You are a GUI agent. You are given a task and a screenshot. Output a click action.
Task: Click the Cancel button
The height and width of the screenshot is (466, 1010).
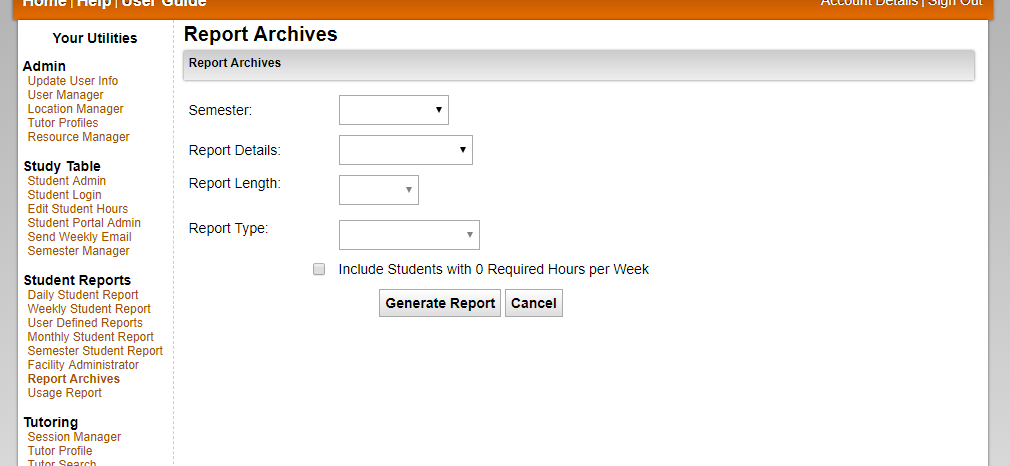[x=533, y=304]
